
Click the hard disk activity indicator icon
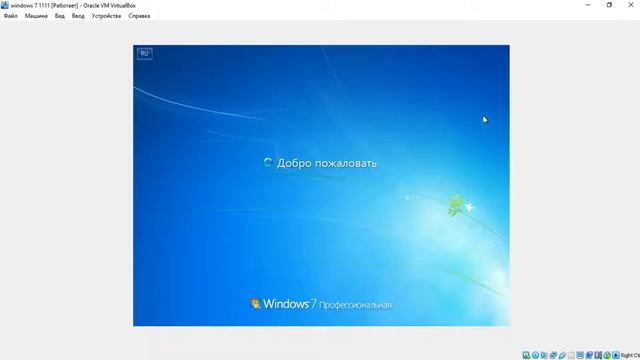point(526,355)
